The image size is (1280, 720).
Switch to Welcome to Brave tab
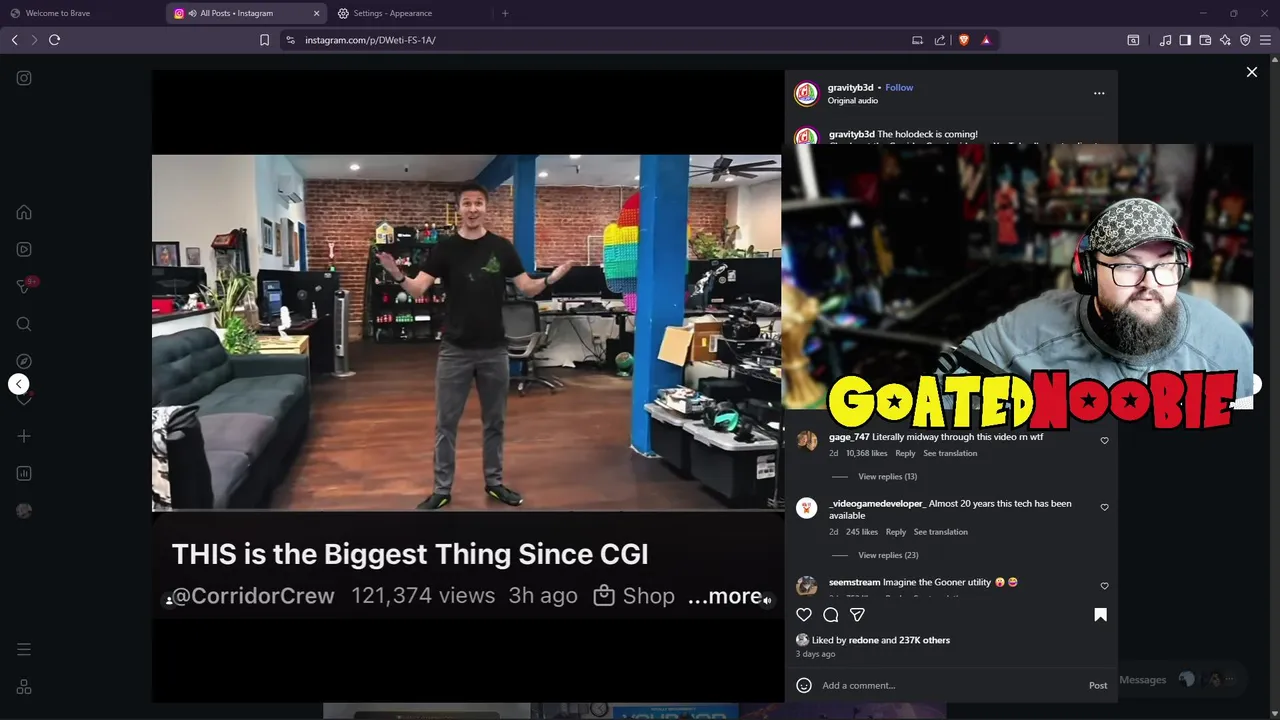tap(80, 13)
